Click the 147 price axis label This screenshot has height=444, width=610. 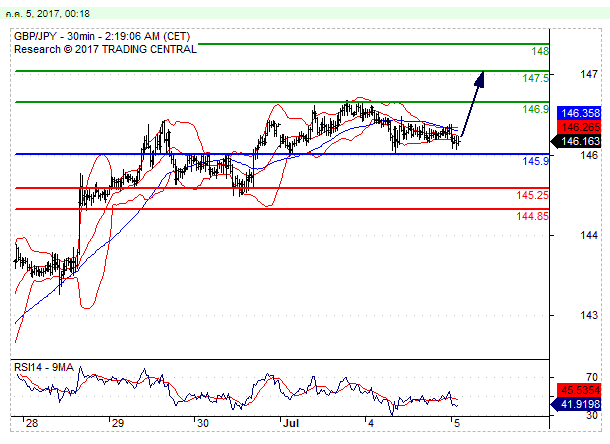click(589, 74)
